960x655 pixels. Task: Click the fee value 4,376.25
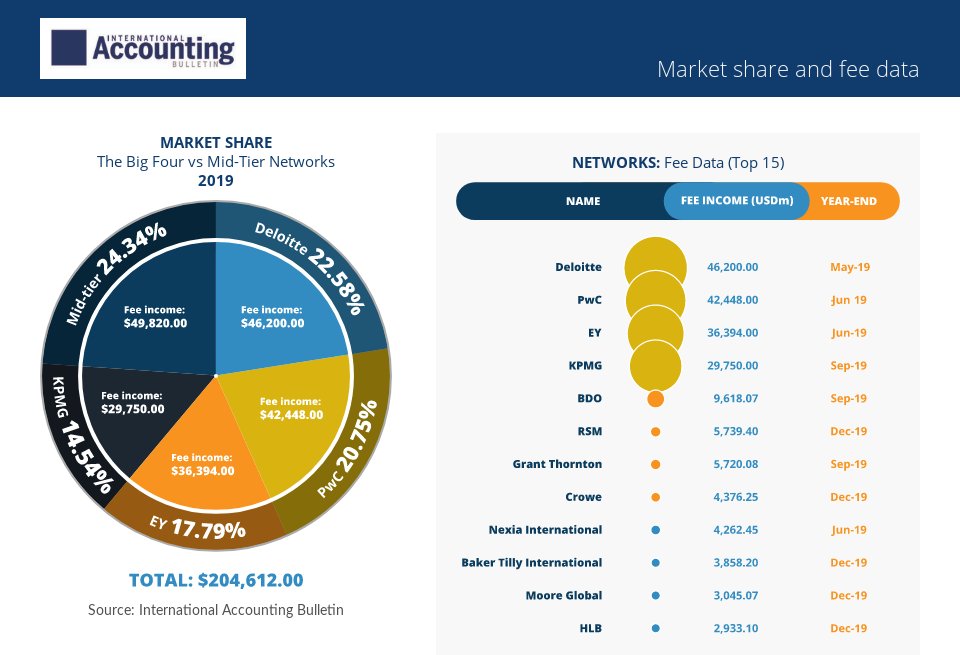pos(736,497)
